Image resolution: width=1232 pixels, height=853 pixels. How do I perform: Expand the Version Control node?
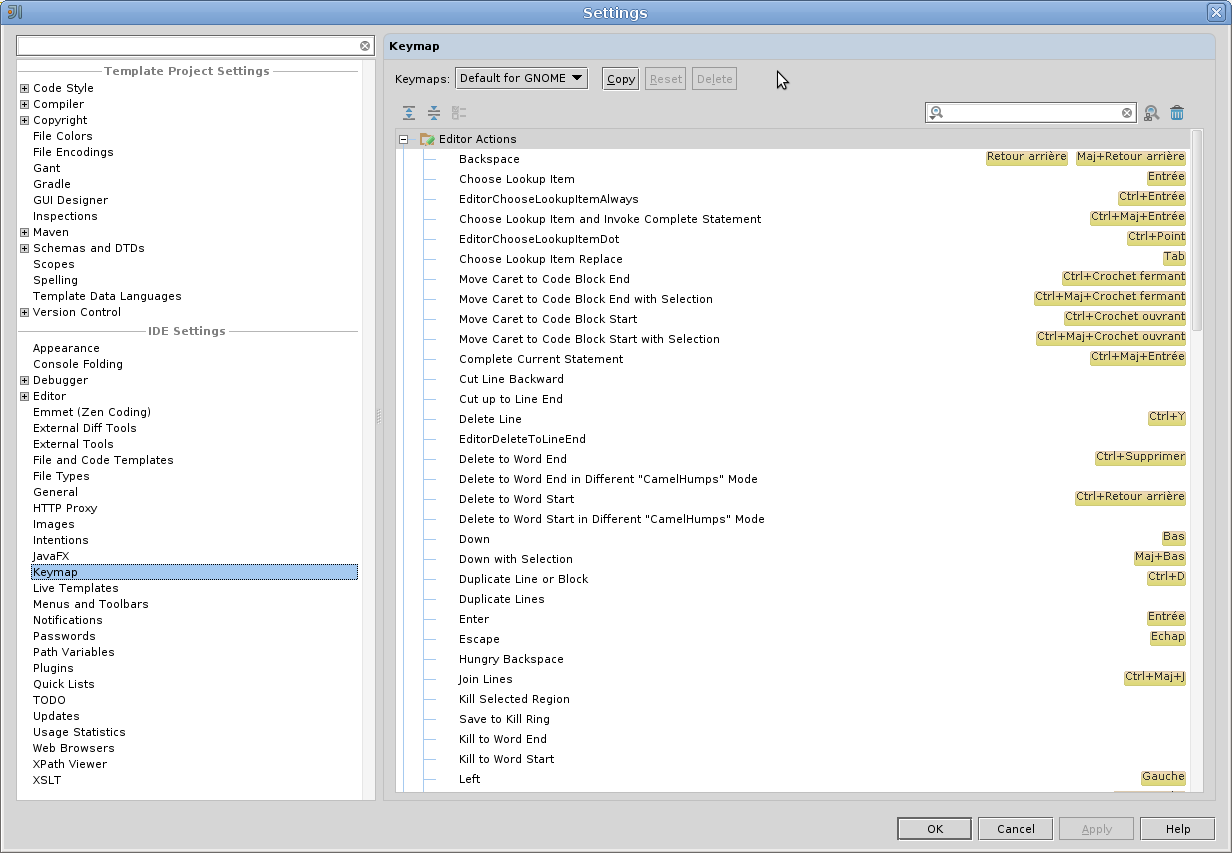point(24,312)
